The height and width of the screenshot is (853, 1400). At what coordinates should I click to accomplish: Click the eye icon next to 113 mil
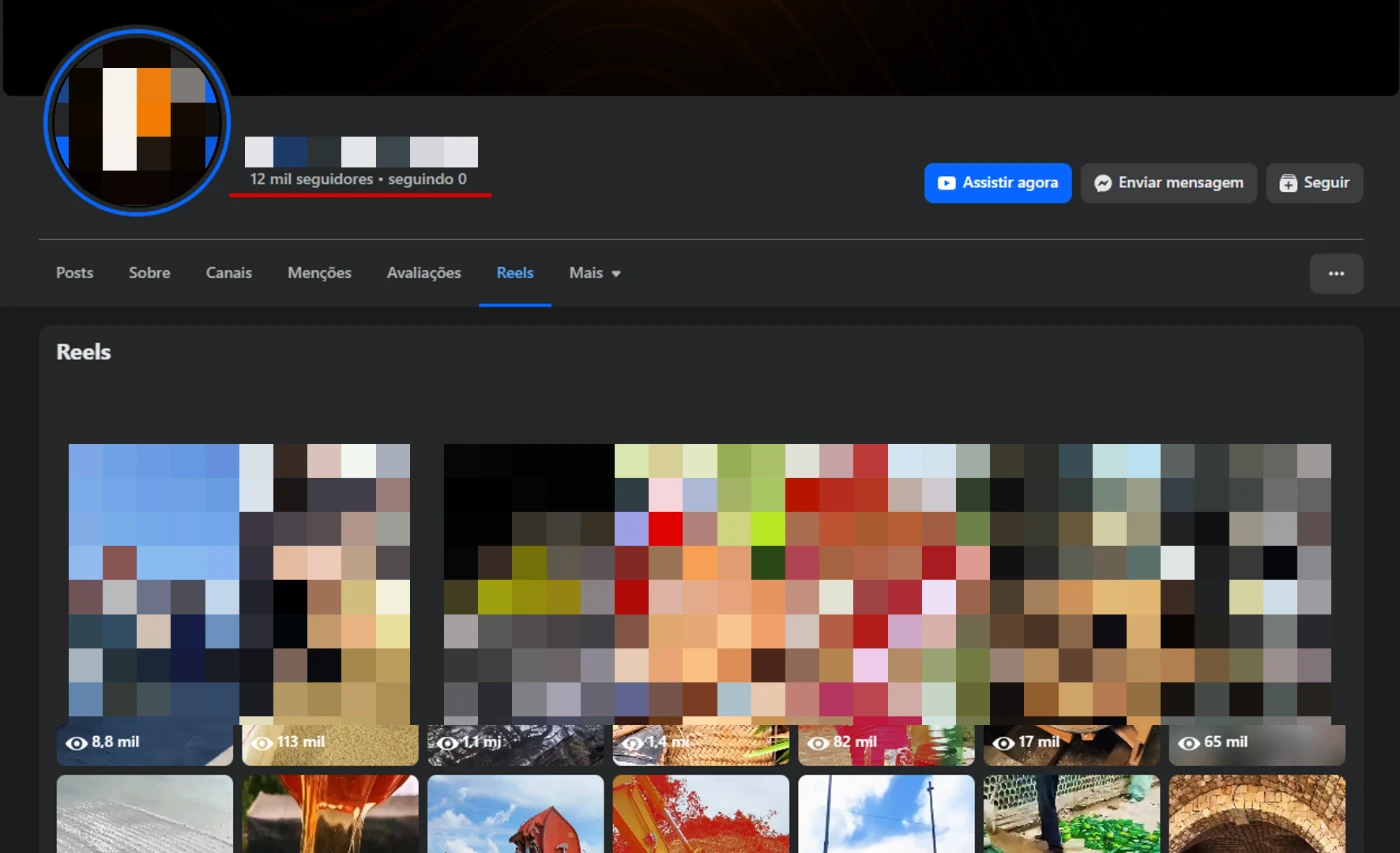[263, 743]
